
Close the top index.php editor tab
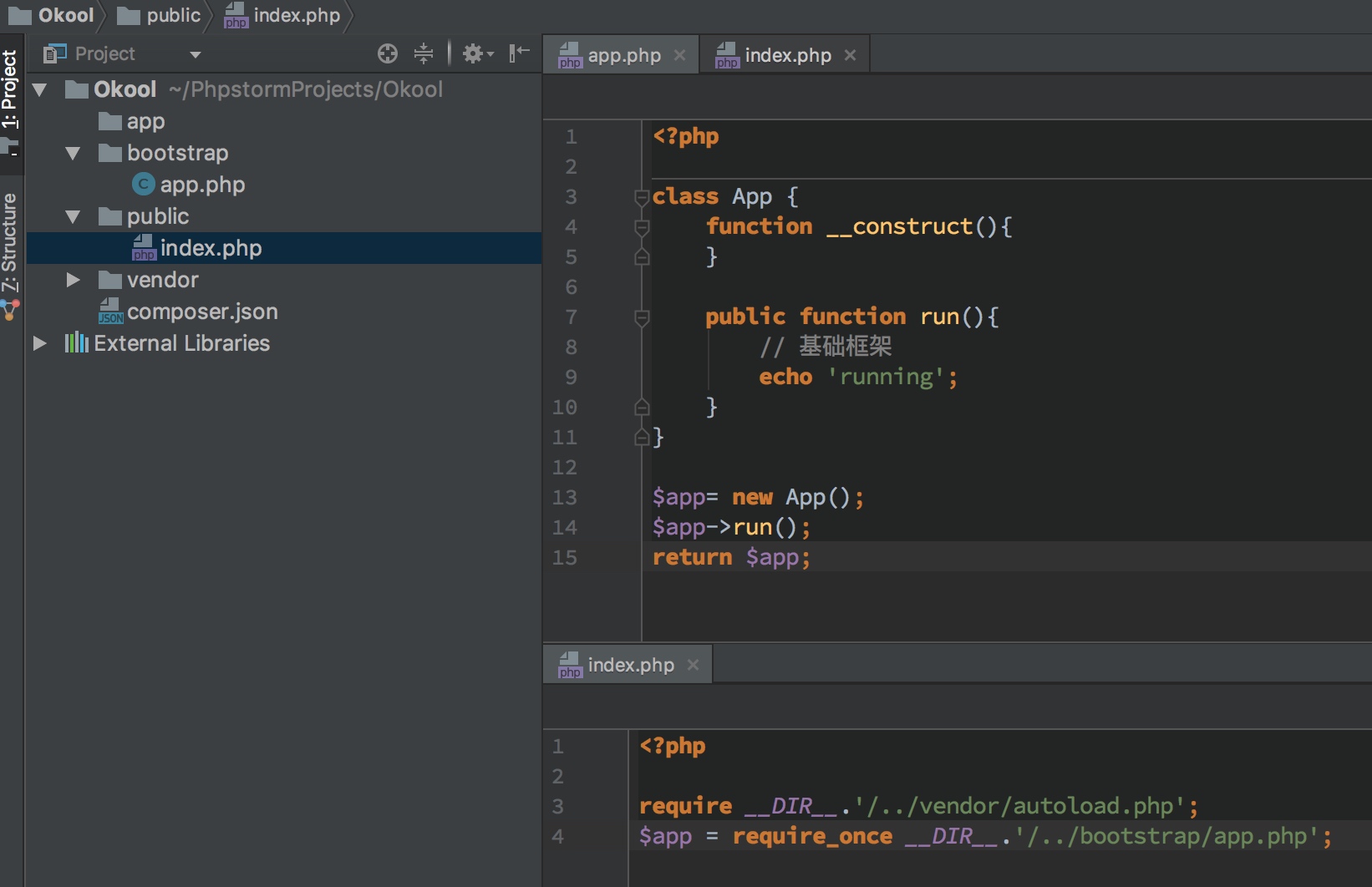(850, 55)
